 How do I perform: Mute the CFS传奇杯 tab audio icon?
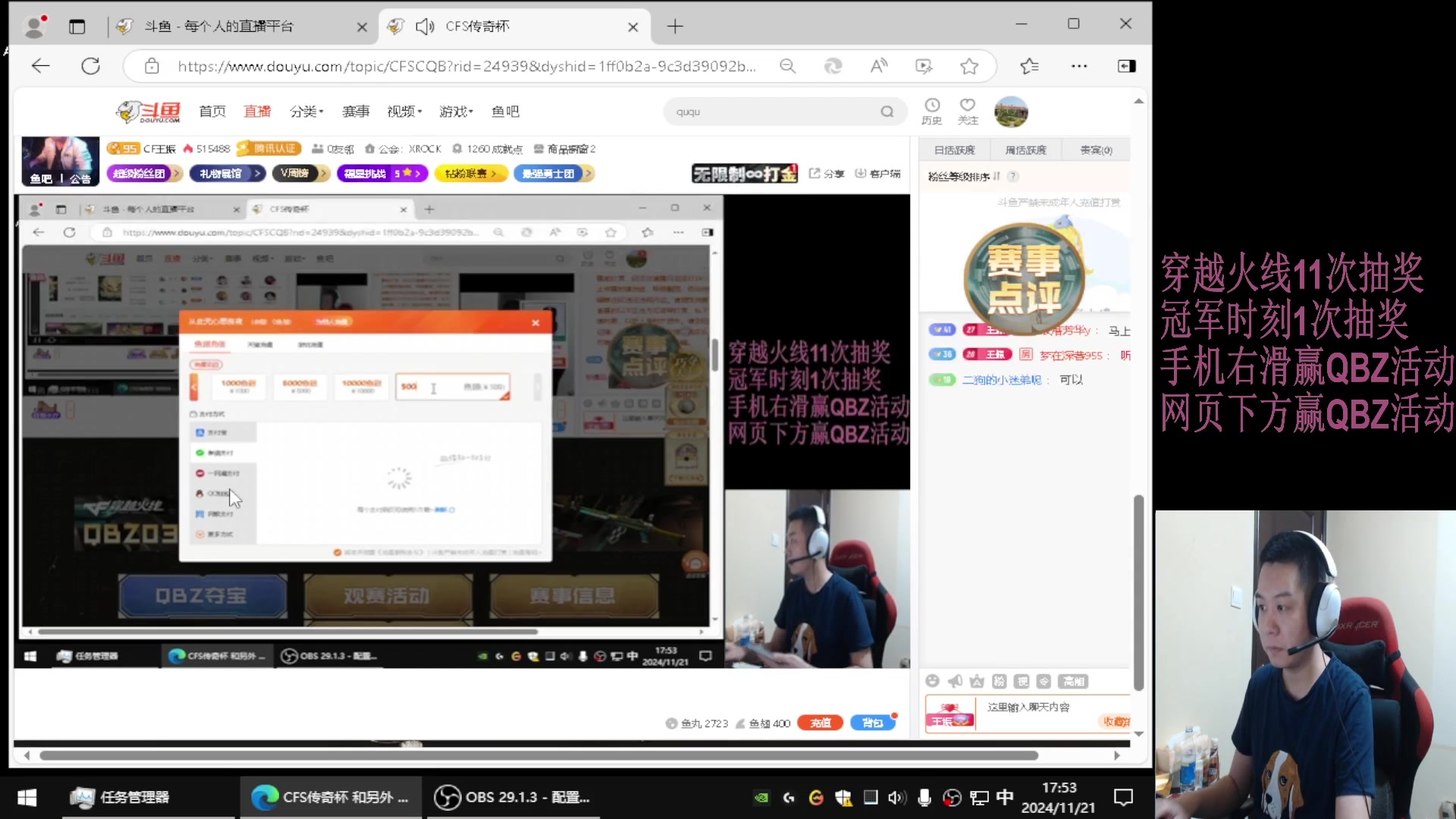pos(425,27)
